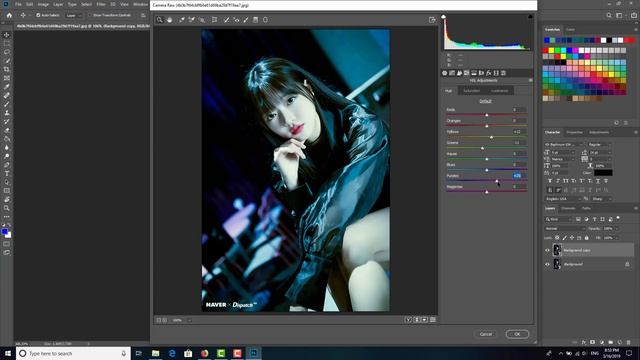Open the Basic panel icon
This screenshot has height=360, width=640.
[x=444, y=73]
